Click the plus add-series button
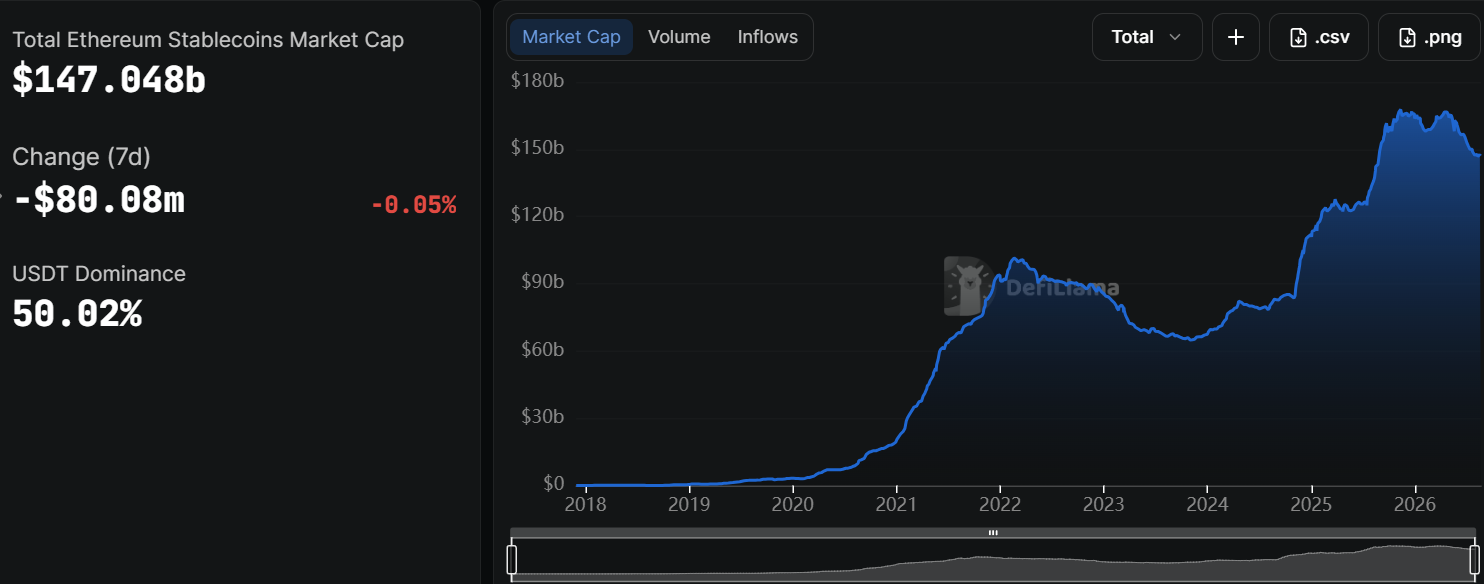Viewport: 1484px width, 584px height. coord(1236,37)
